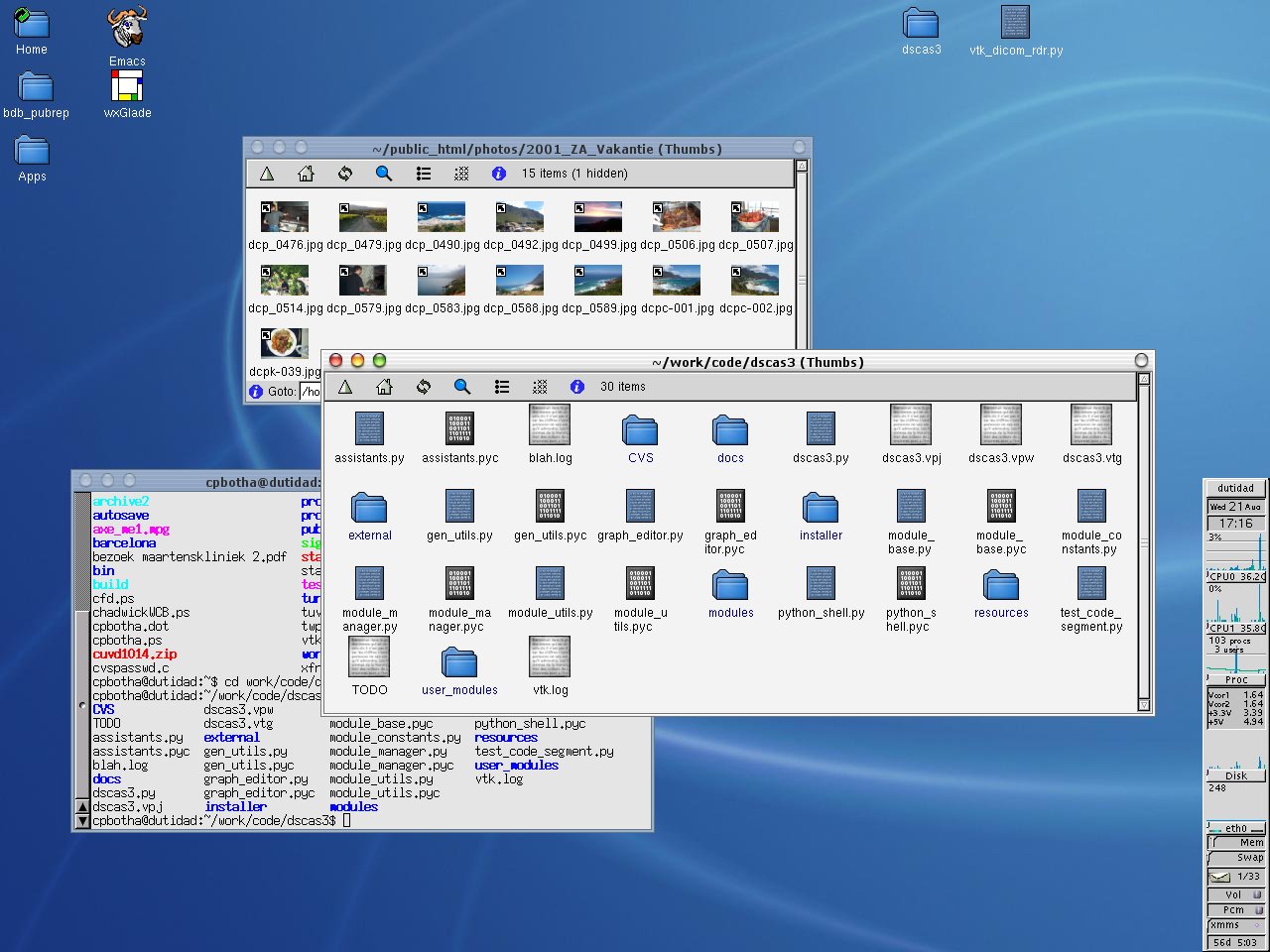The width and height of the screenshot is (1270, 952).
Task: Select graph_editor.py file icon
Action: coord(640,506)
